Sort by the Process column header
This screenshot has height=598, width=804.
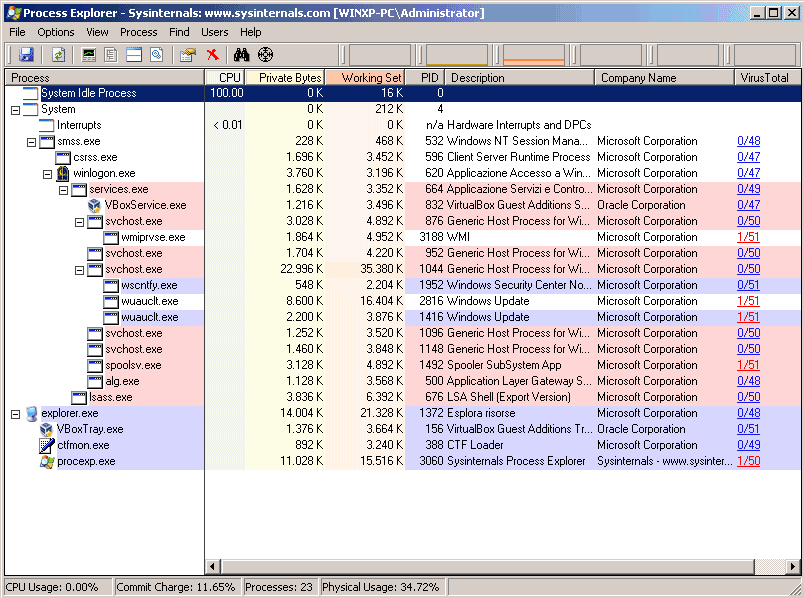pos(105,77)
